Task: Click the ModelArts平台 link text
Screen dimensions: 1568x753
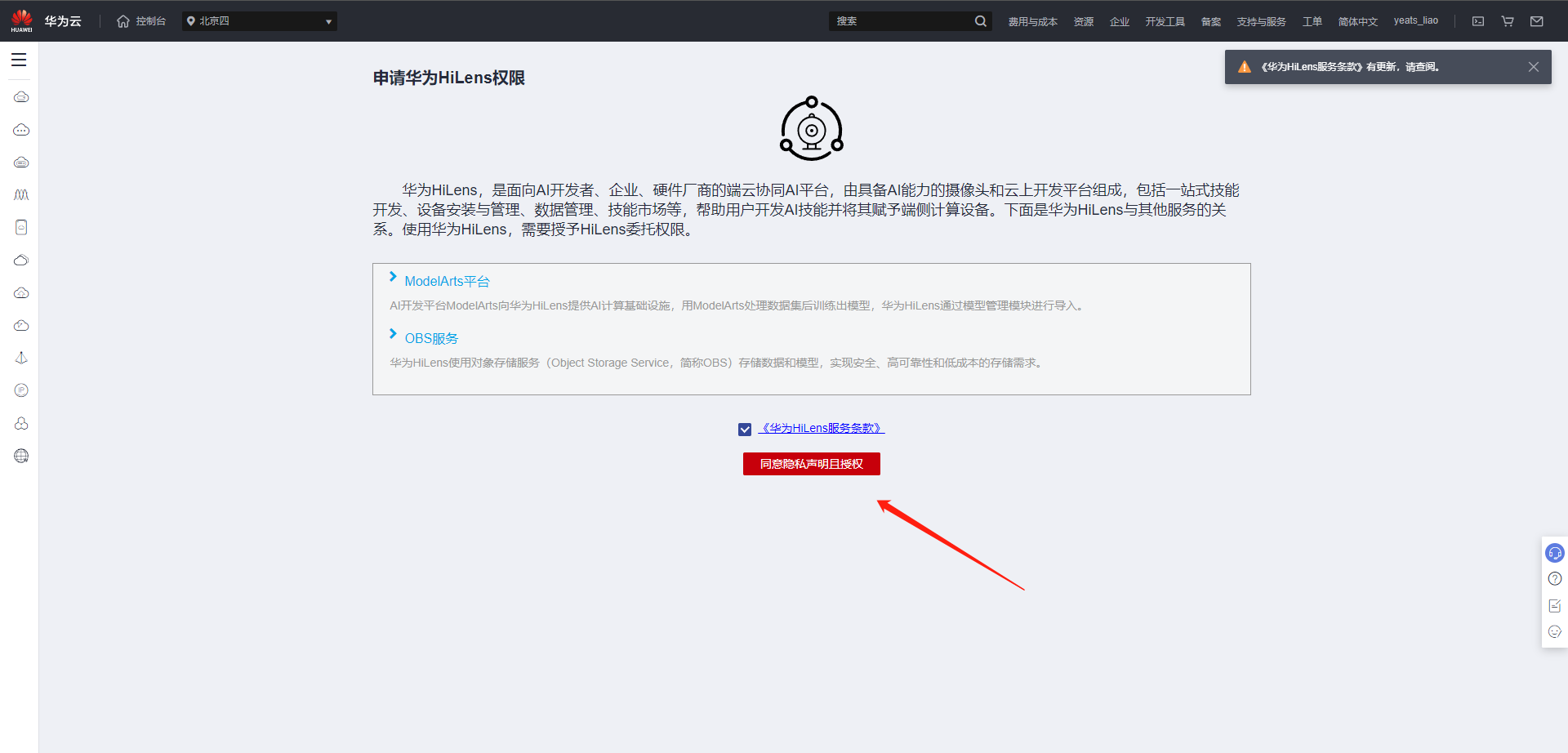Action: (447, 281)
